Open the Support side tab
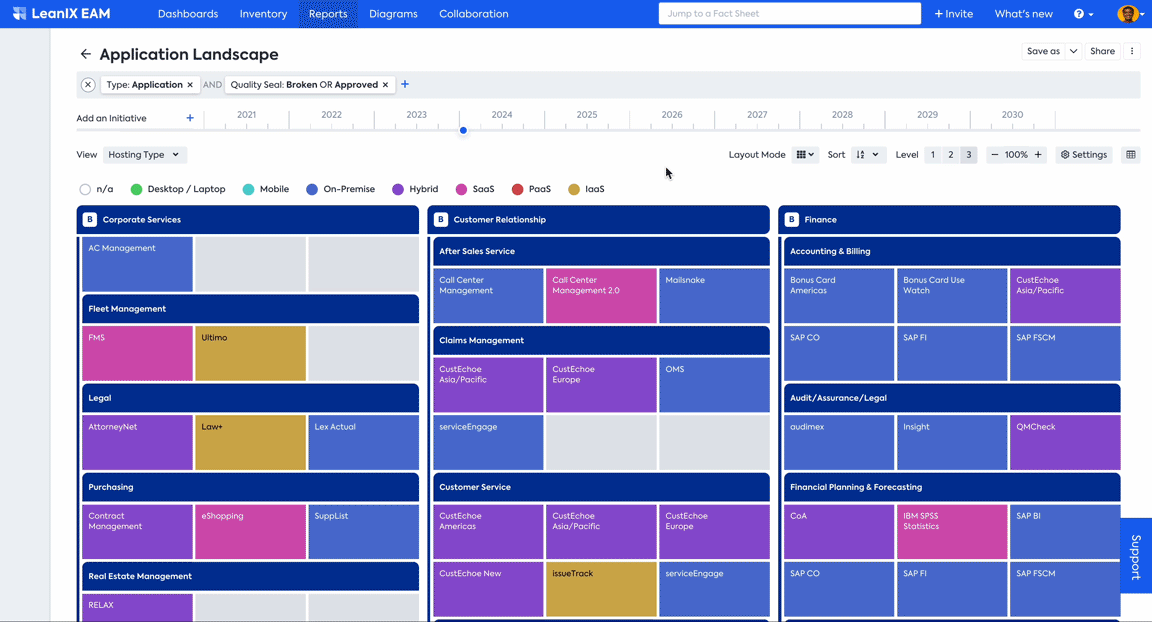1152x622 pixels. [x=1136, y=556]
